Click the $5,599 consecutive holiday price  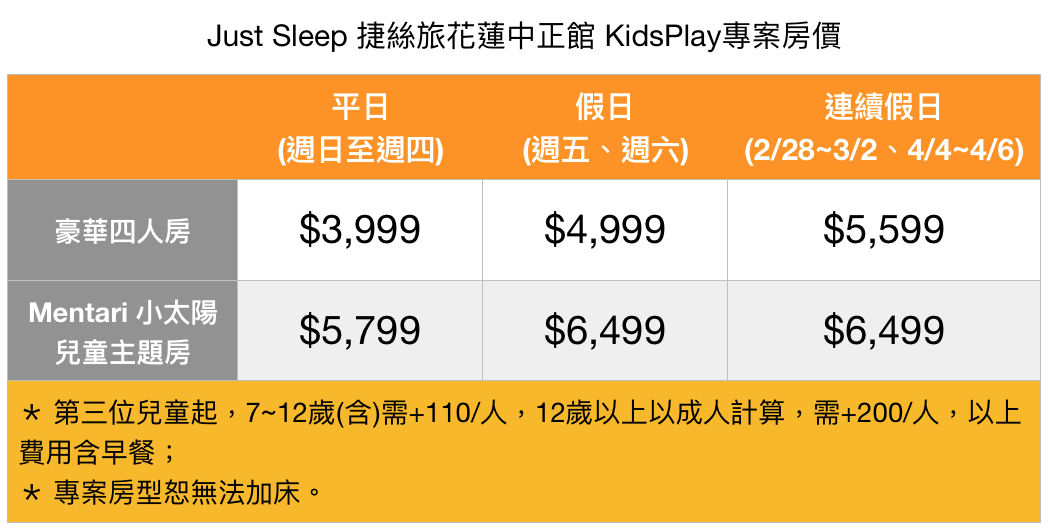click(x=884, y=230)
